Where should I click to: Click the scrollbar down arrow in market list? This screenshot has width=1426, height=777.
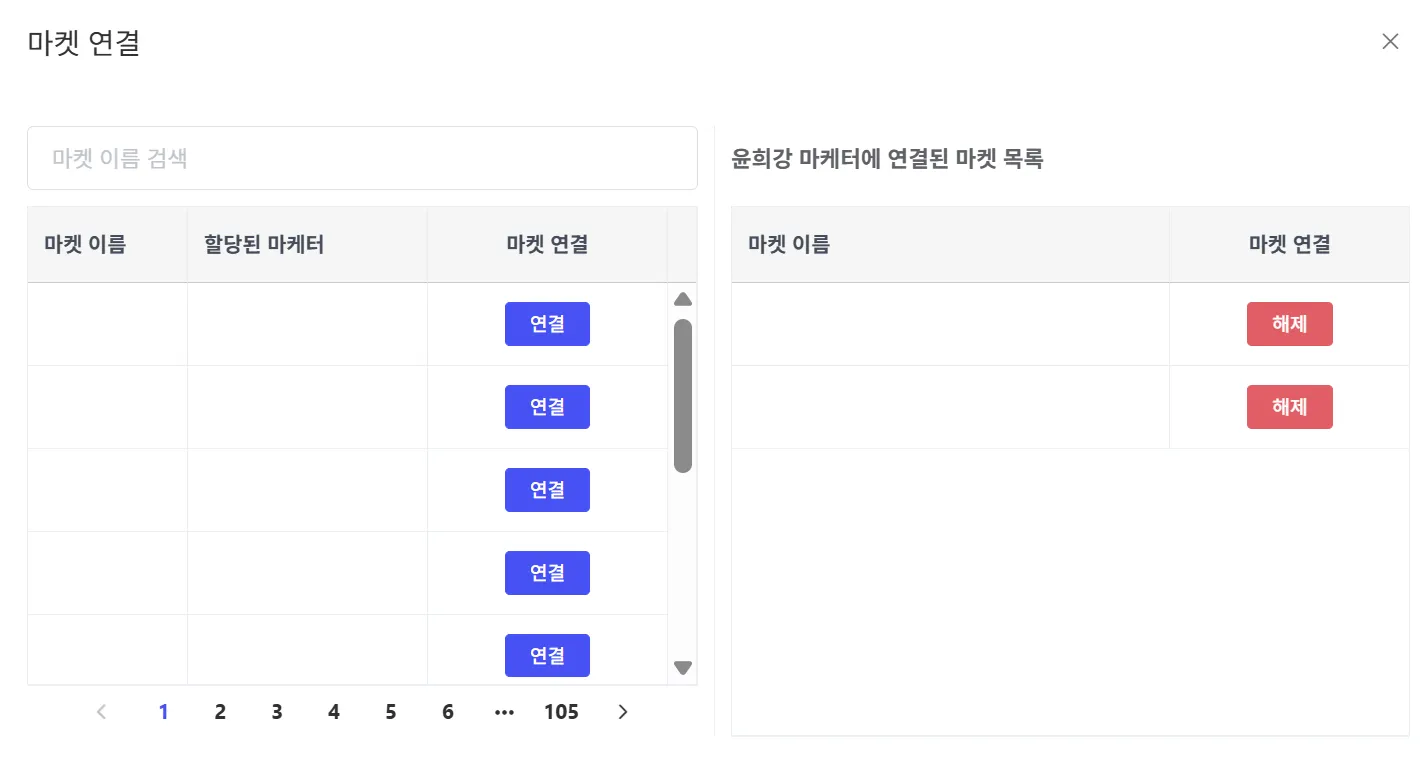click(683, 667)
